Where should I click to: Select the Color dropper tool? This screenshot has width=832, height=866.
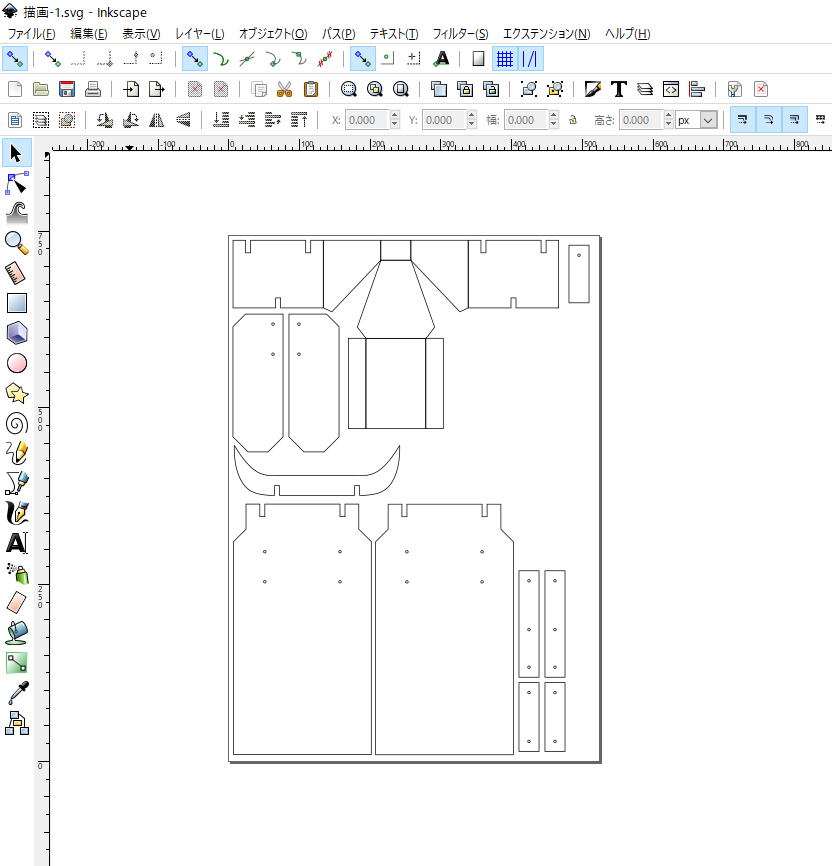pyautogui.click(x=16, y=692)
